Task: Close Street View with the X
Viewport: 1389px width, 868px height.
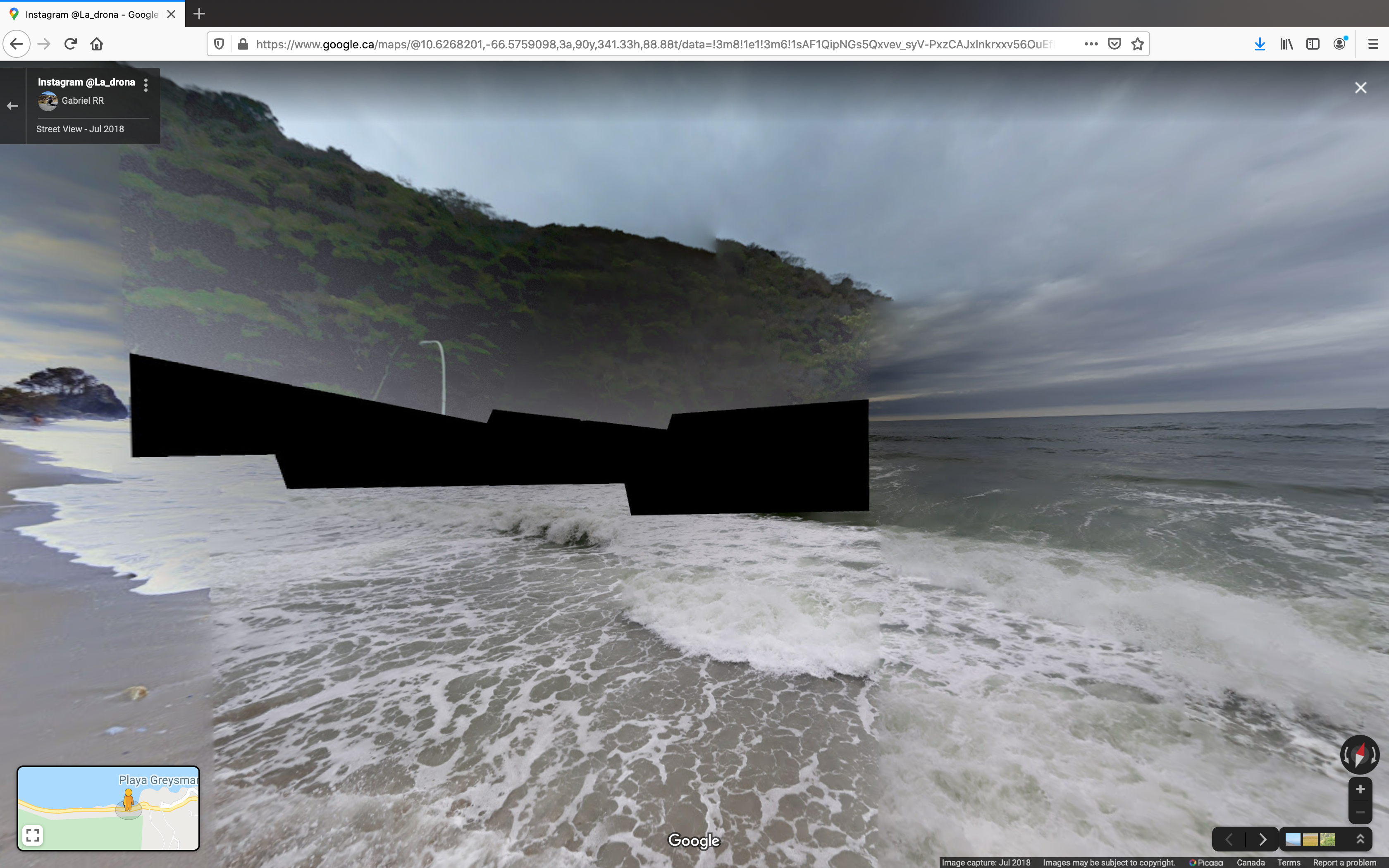Action: 1360,88
